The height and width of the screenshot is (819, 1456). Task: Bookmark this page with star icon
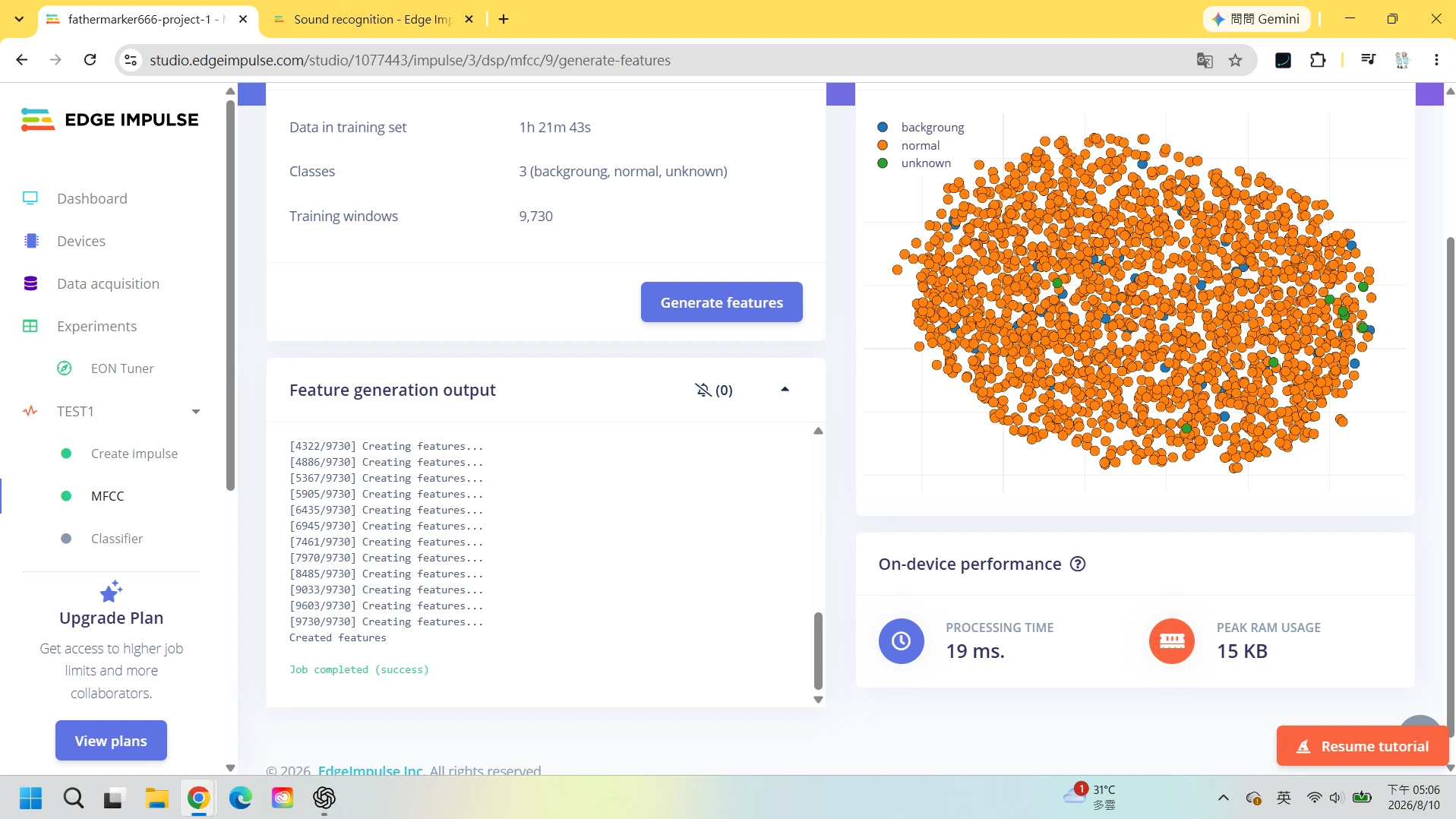coord(1236,60)
